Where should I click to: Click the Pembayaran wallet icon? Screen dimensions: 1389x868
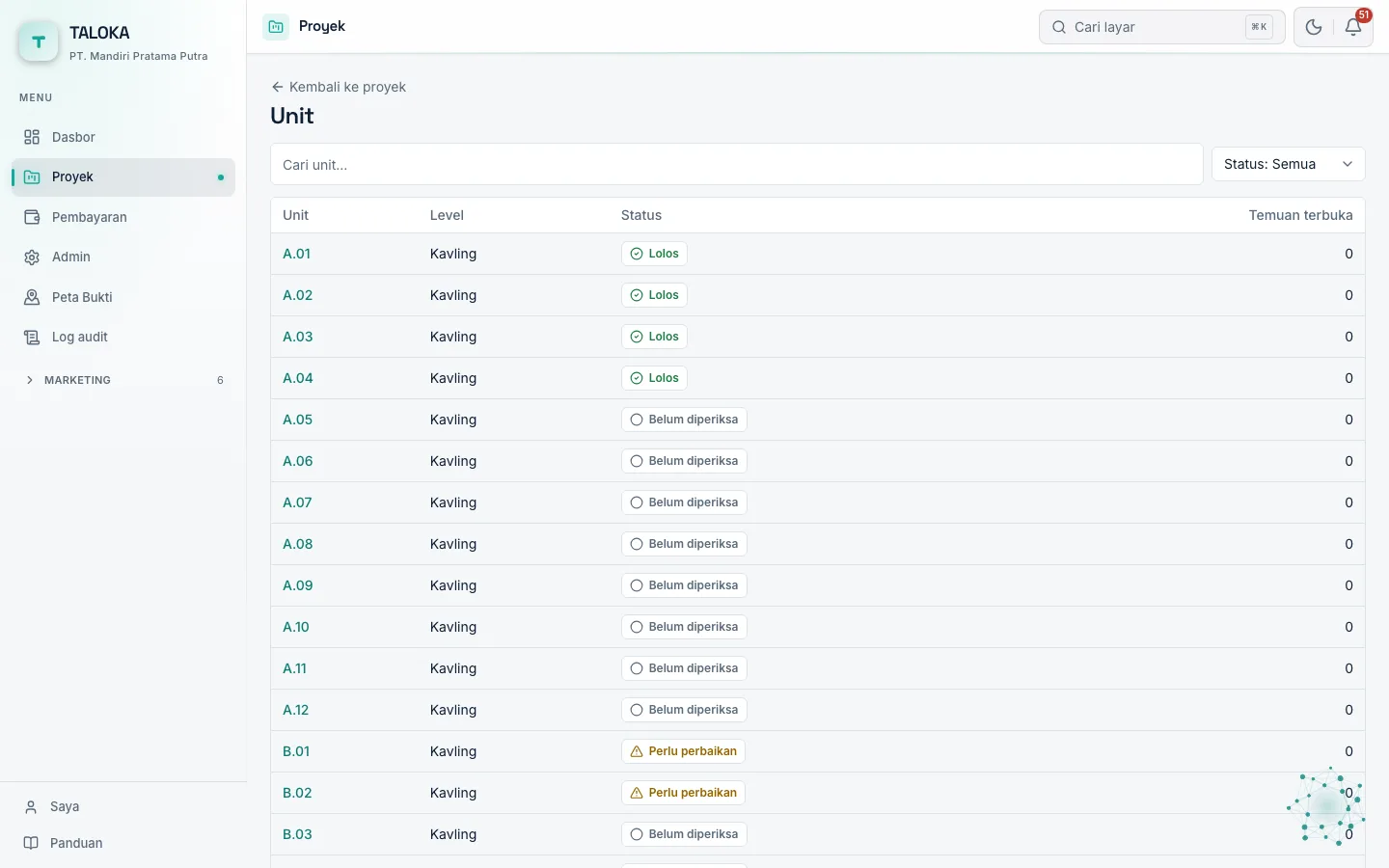point(32,217)
